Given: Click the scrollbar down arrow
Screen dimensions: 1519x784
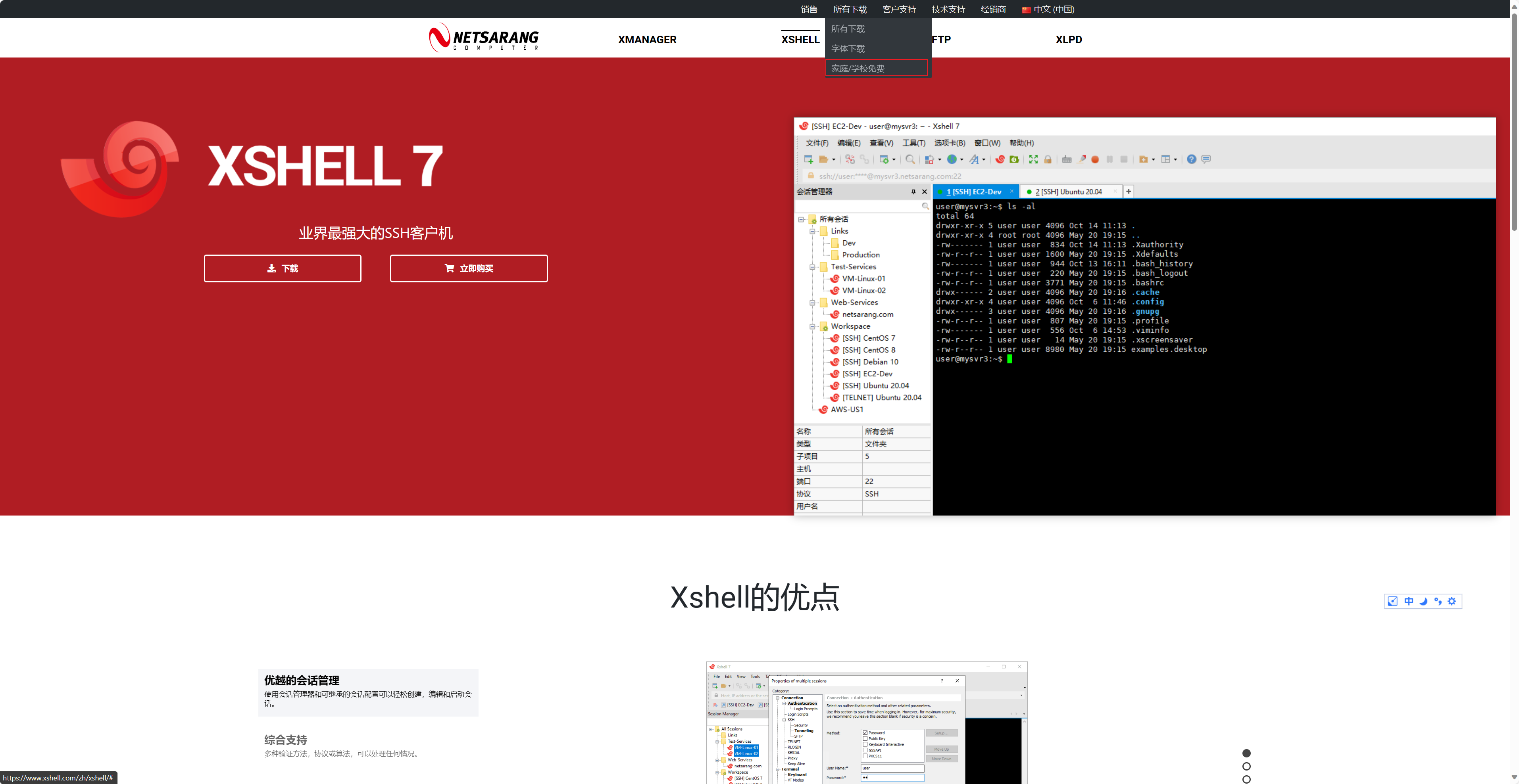Looking at the screenshot, I should pyautogui.click(x=1514, y=778).
